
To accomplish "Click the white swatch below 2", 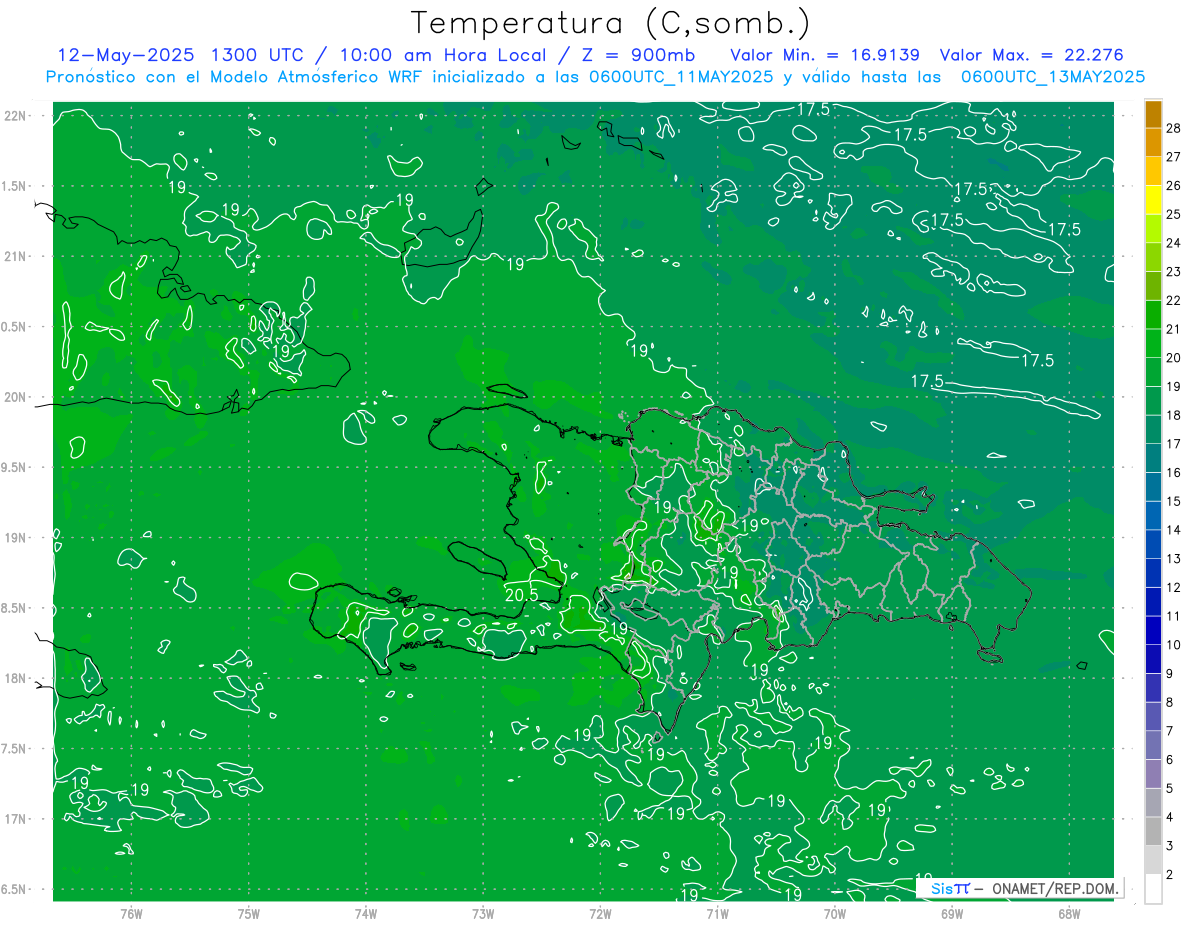I will [x=1154, y=888].
